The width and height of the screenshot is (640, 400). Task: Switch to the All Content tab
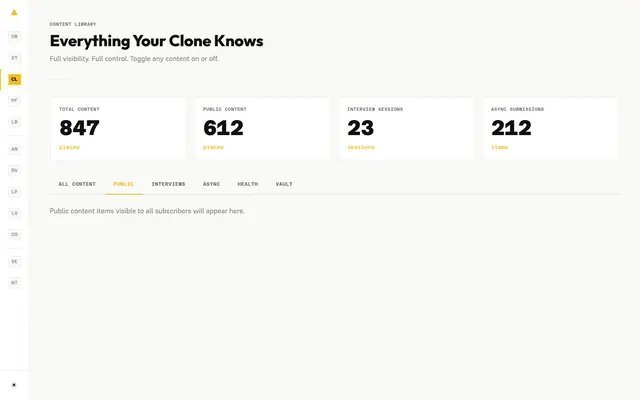coord(77,184)
